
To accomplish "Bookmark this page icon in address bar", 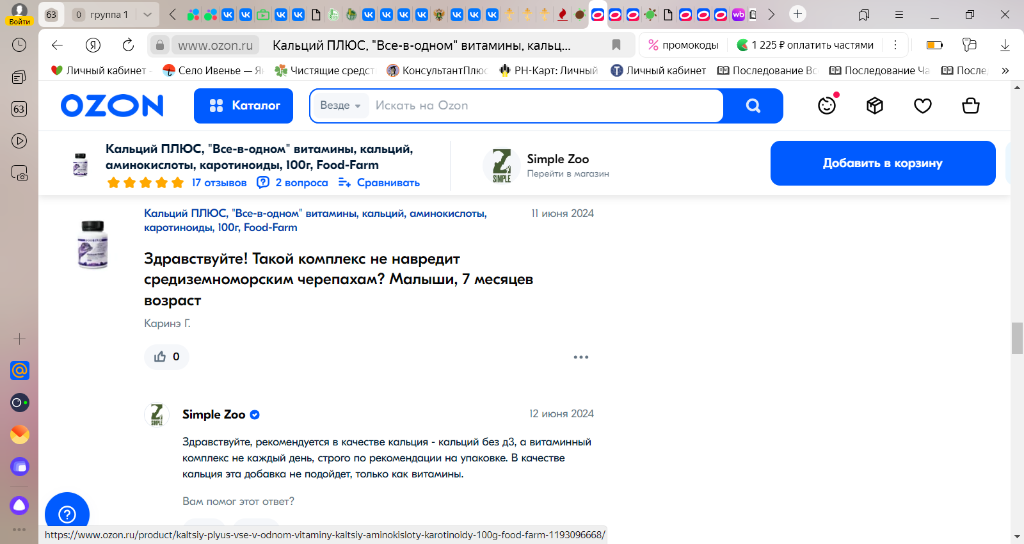I will point(616,45).
